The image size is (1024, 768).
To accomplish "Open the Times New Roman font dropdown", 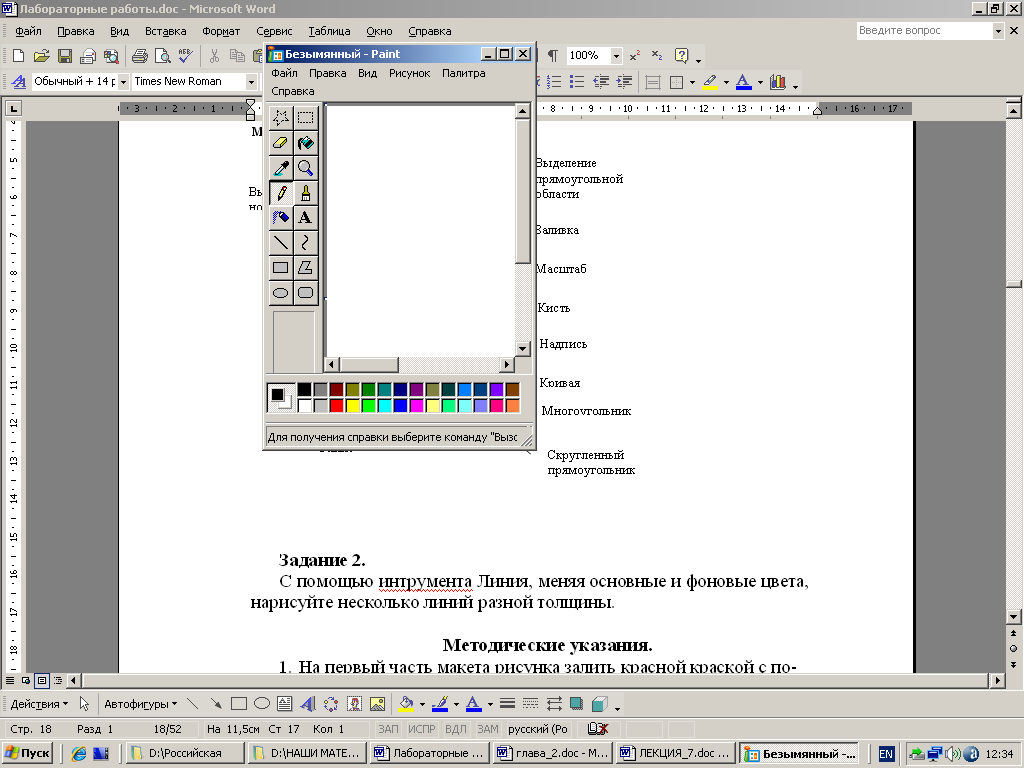I will pos(251,82).
